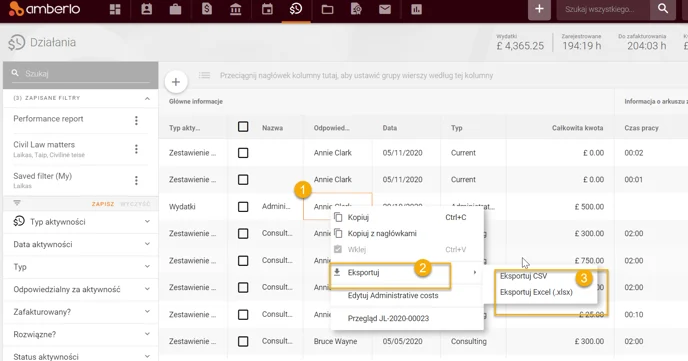The height and width of the screenshot is (361, 688).
Task: Click the Szukaj wszystkiego global search field
Action: [x=603, y=9]
